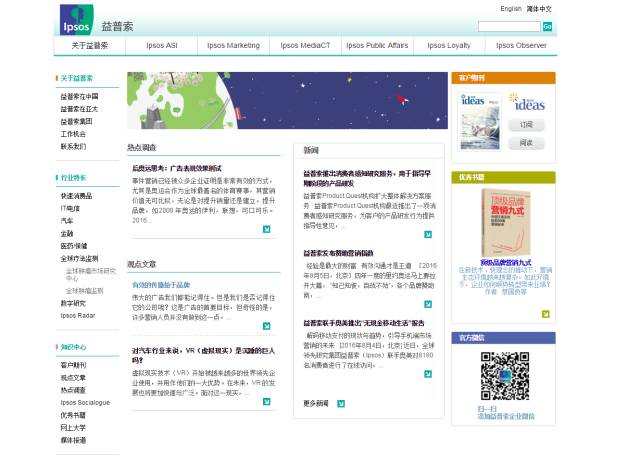Image resolution: width=640 pixels, height=473 pixels.
Task: Open arrow icon under 无现金移动生活 news item
Action: click(428, 374)
